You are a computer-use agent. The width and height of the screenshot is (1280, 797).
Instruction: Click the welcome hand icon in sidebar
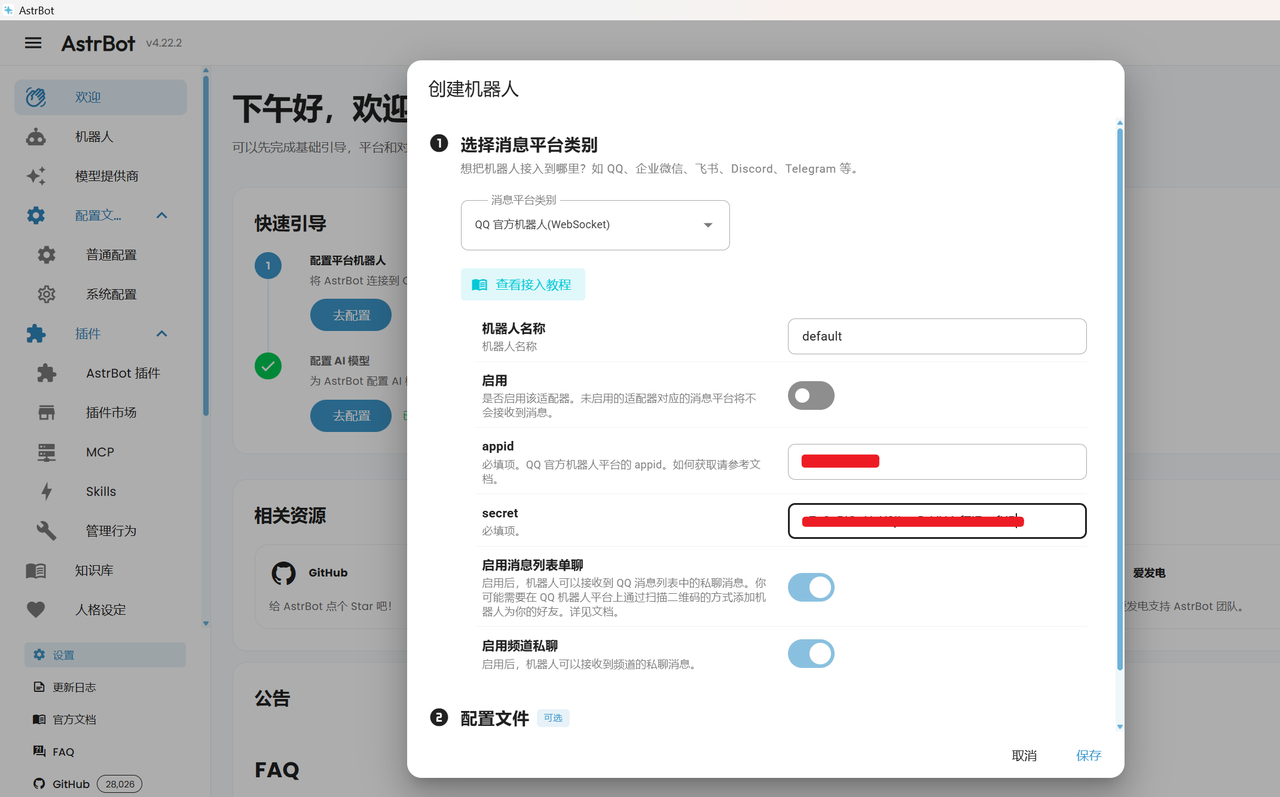tap(36, 97)
